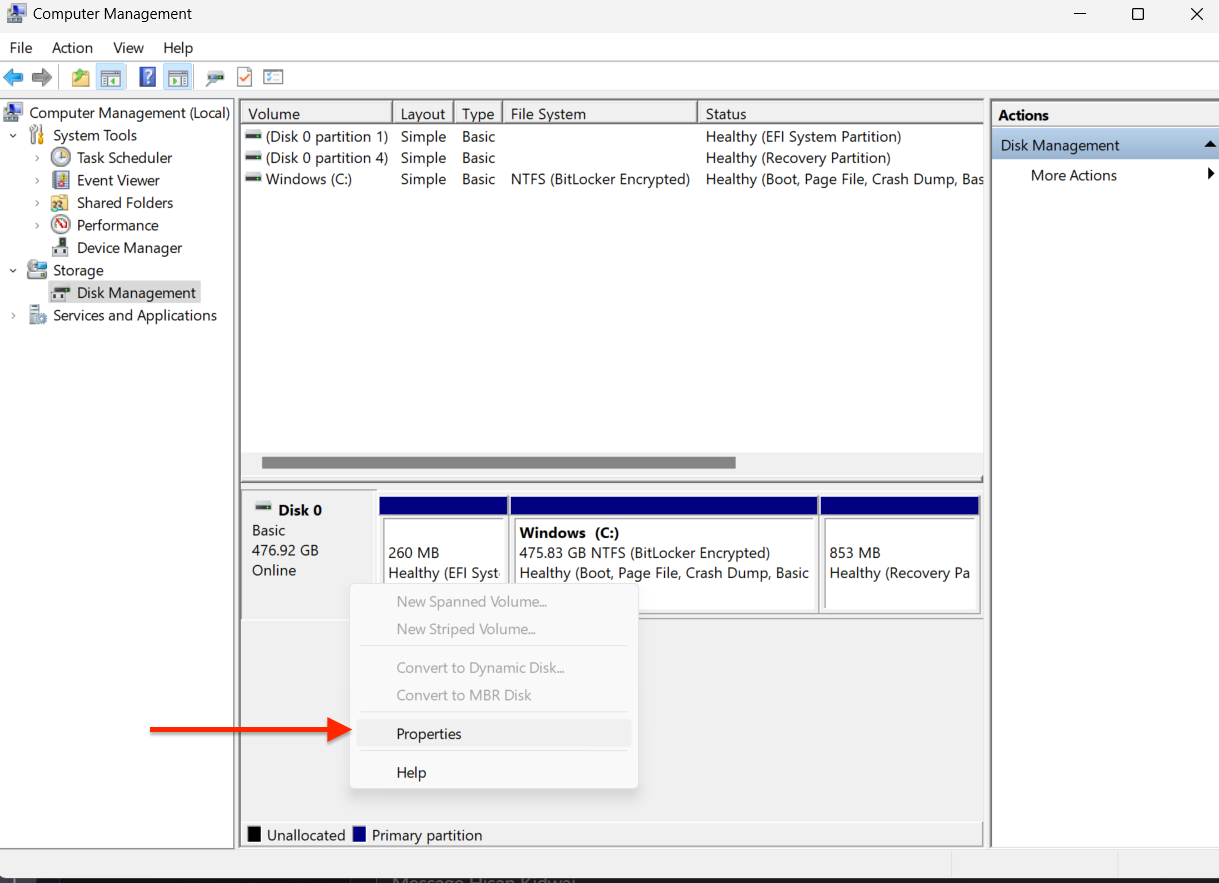
Task: Select Properties from the context menu
Action: coord(429,734)
